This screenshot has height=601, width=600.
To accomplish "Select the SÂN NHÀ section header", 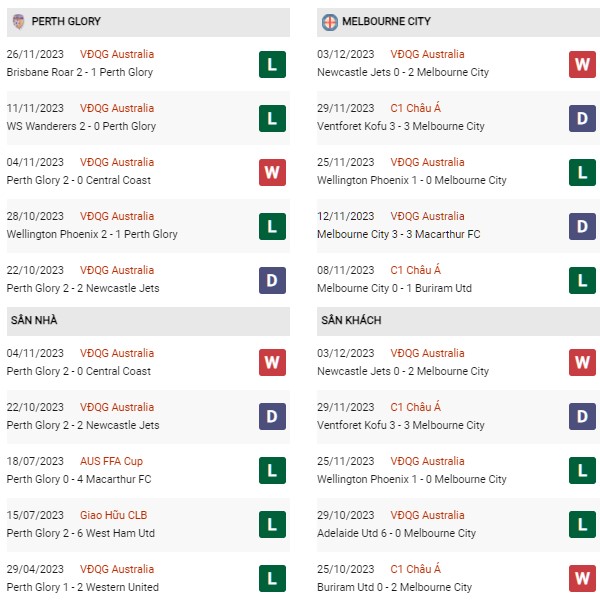I will pyautogui.click(x=148, y=321).
